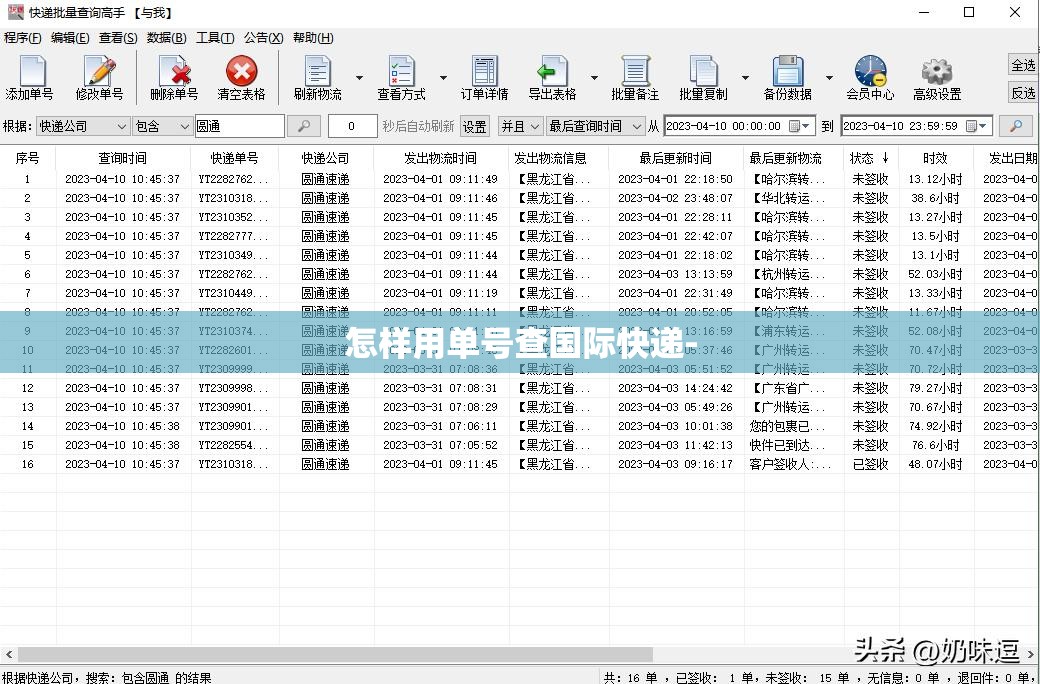This screenshot has height=684, width=1040.
Task: Open the 快递公司 field combo box
Action: 83,126
